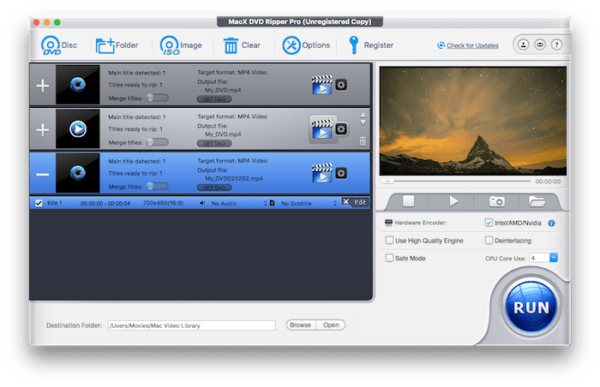Click SET TAG for My_DVD020202.mp4
Screen dimensions: 600x387
tap(214, 188)
